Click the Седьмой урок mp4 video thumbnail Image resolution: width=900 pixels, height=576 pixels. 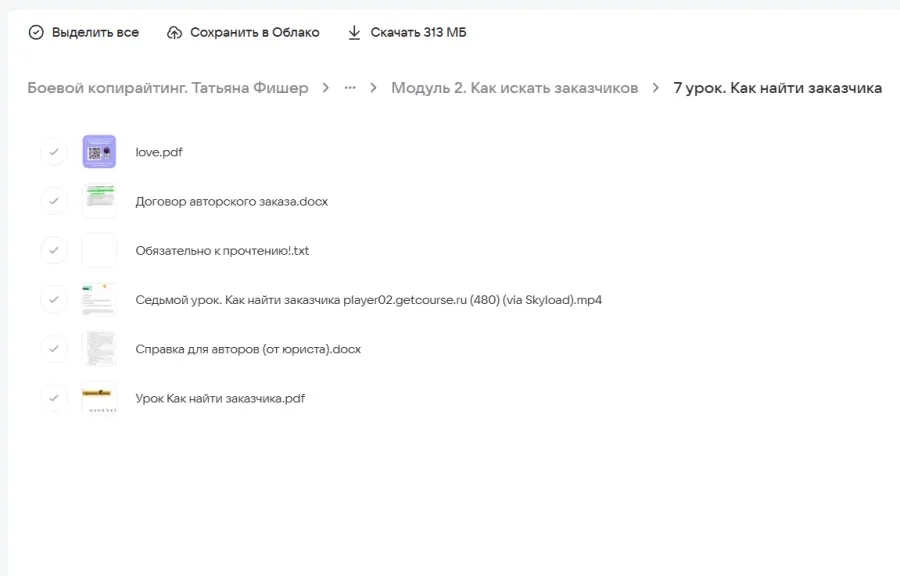(x=99, y=299)
